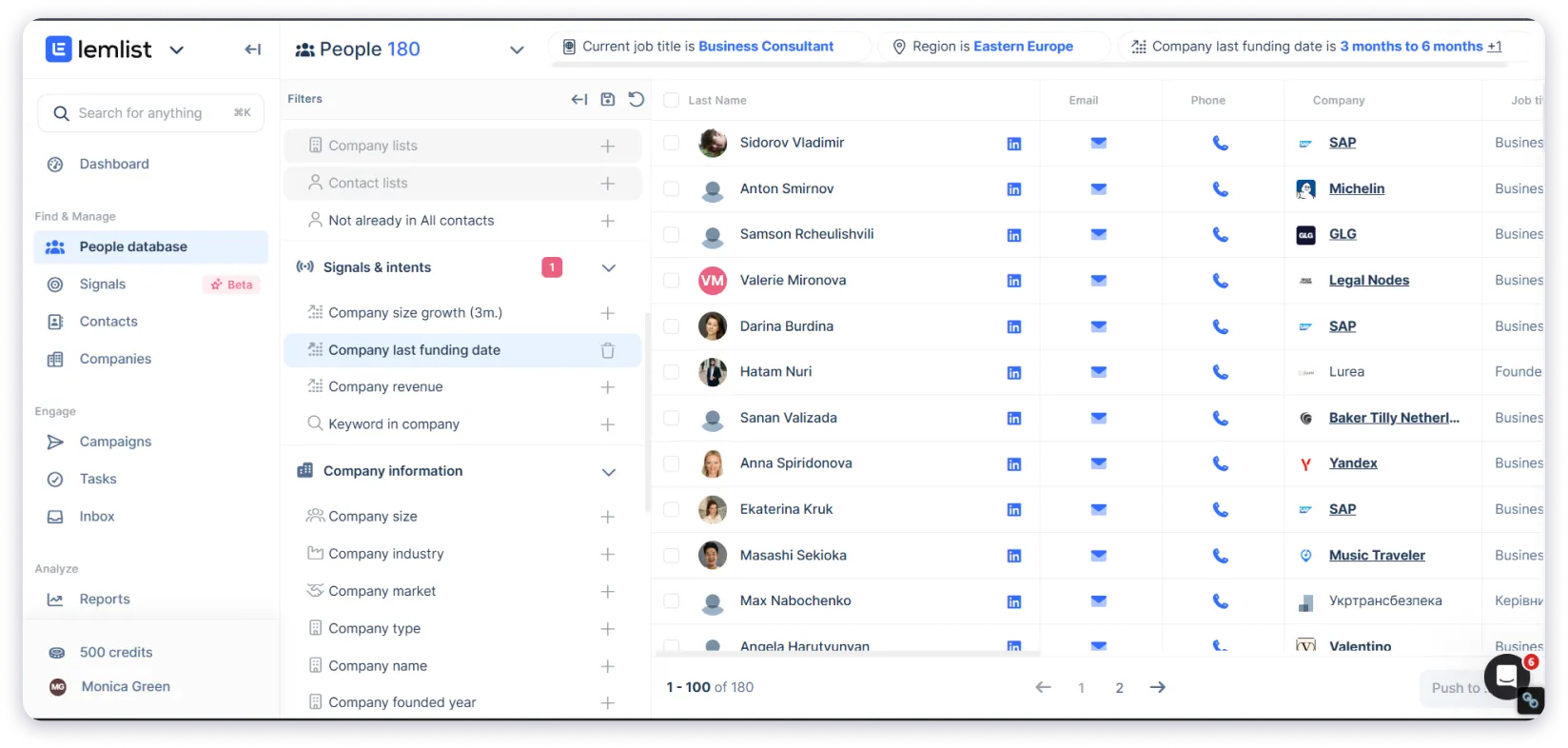This screenshot has height=748, width=1568.
Task: Open Sanan Valizada's LinkedIn icon
Action: tap(1014, 419)
